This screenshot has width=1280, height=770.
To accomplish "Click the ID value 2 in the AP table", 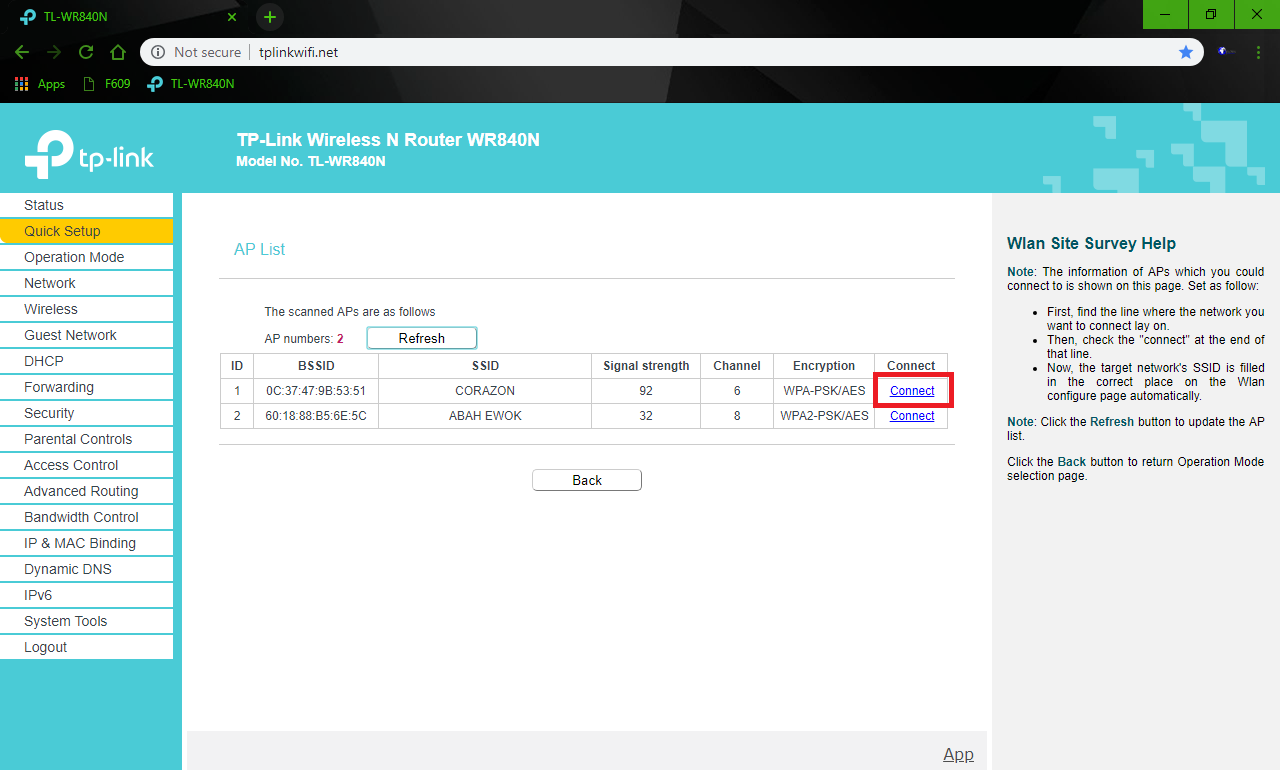I will coord(237,416).
